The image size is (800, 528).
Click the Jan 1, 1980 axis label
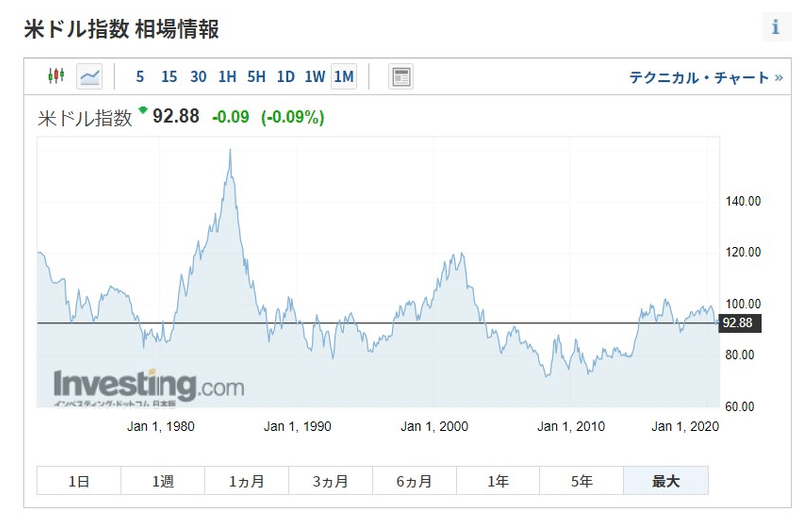coord(161,426)
